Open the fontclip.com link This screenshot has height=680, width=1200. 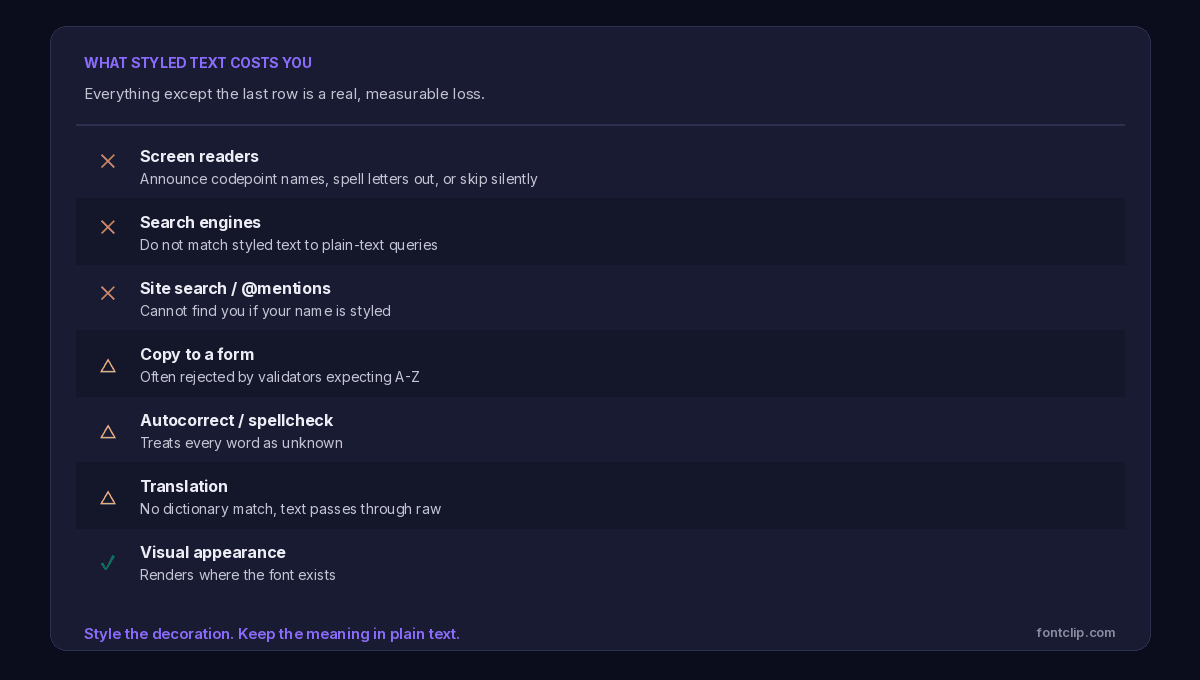pyautogui.click(x=1076, y=632)
